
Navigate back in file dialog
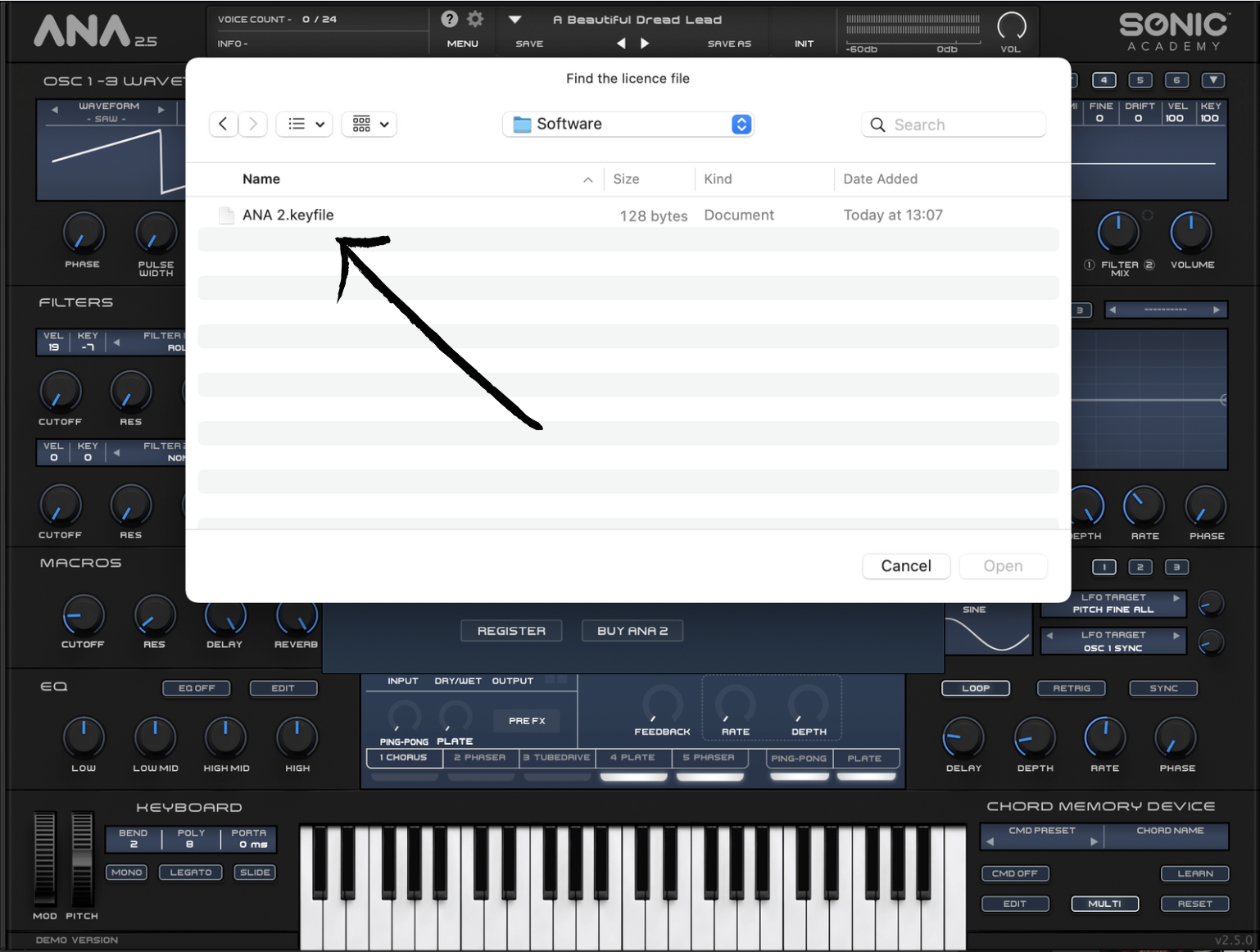[x=223, y=124]
